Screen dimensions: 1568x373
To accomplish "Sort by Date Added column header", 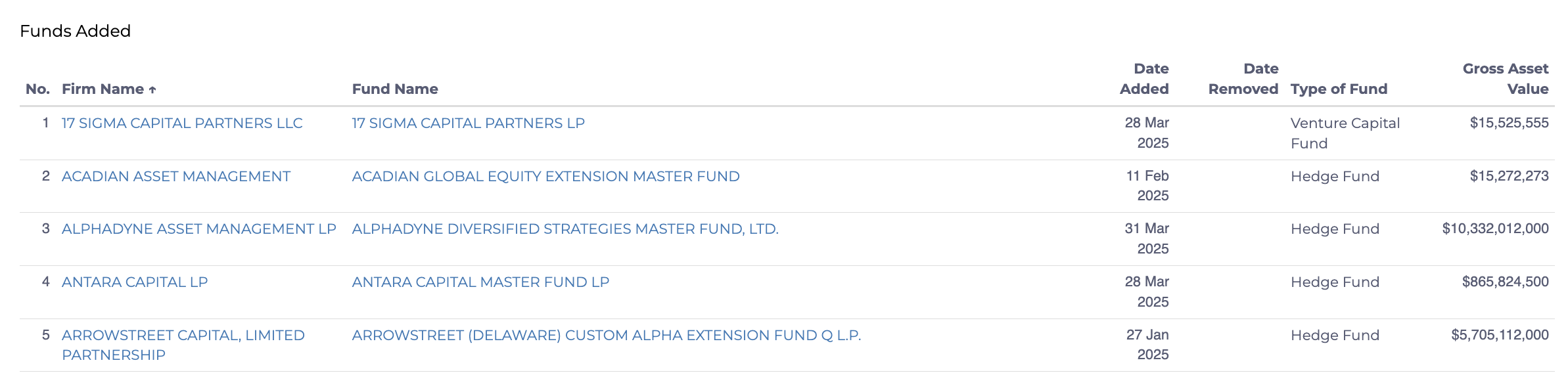I will point(1144,79).
